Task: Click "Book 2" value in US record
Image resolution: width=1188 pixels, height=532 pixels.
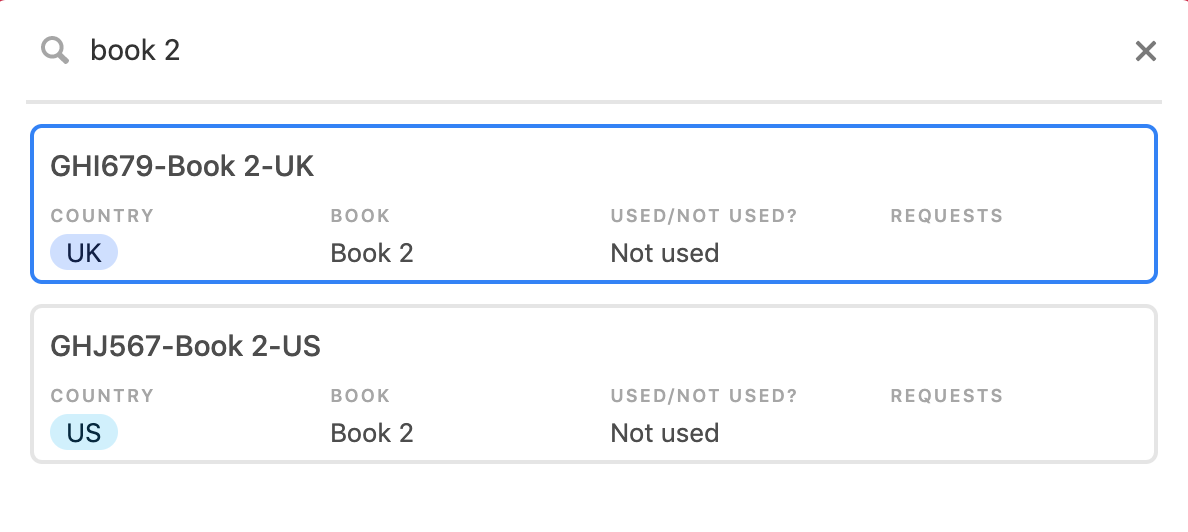Action: [x=372, y=433]
